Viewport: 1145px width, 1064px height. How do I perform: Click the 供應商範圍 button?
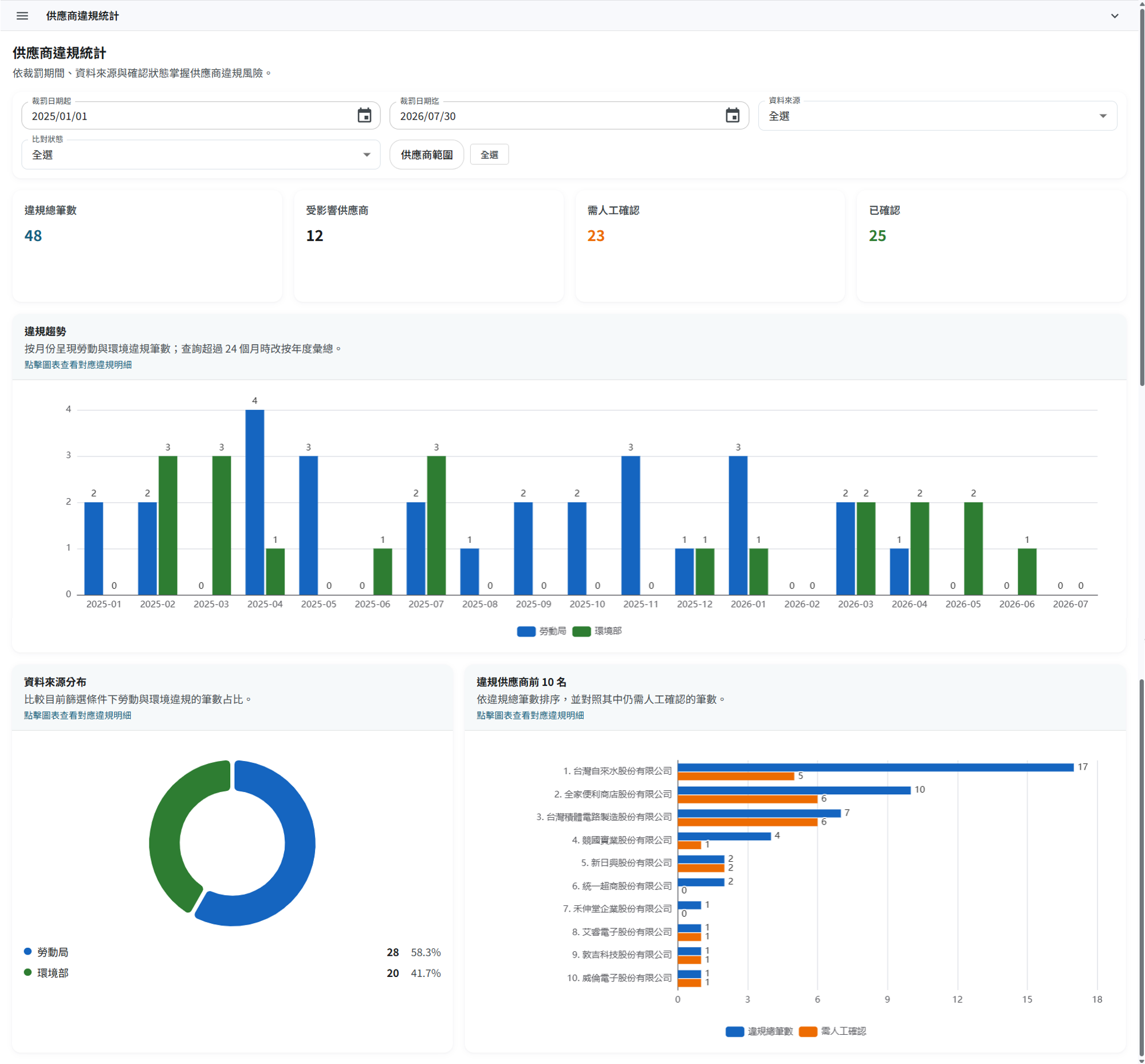point(427,155)
